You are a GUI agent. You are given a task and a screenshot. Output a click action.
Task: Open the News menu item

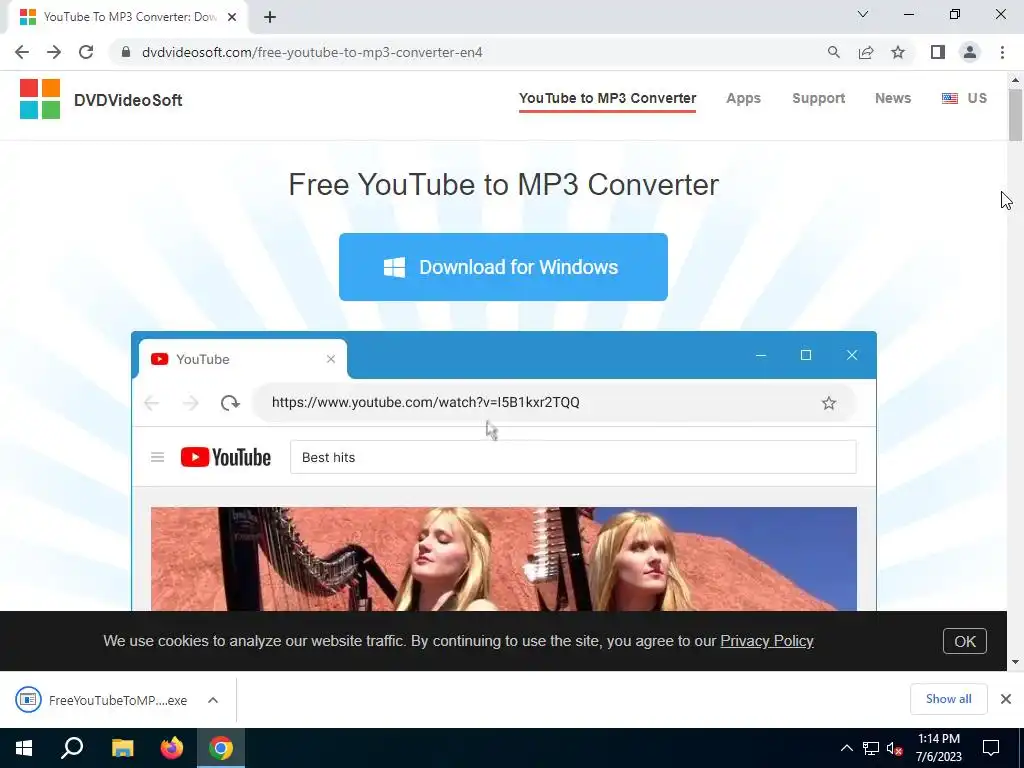pyautogui.click(x=893, y=98)
